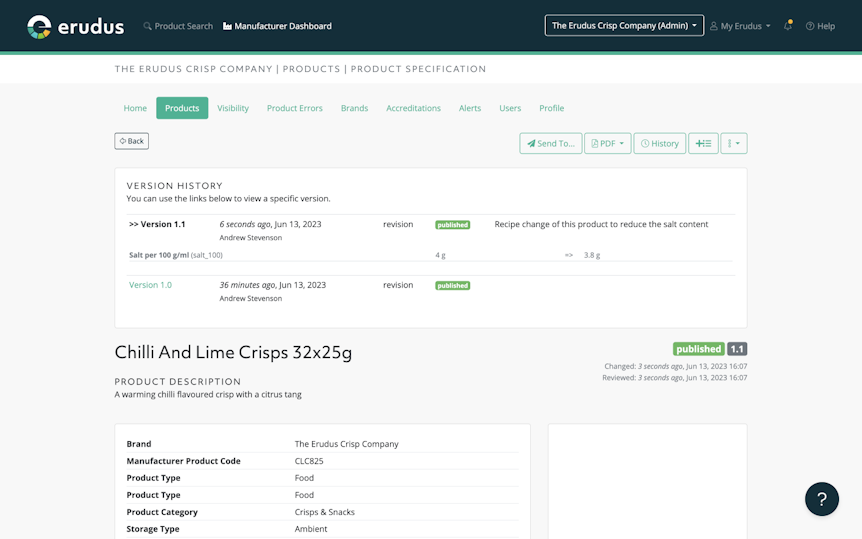862x539 pixels.
Task: Select the old salt value 4 g
Action: (x=440, y=255)
